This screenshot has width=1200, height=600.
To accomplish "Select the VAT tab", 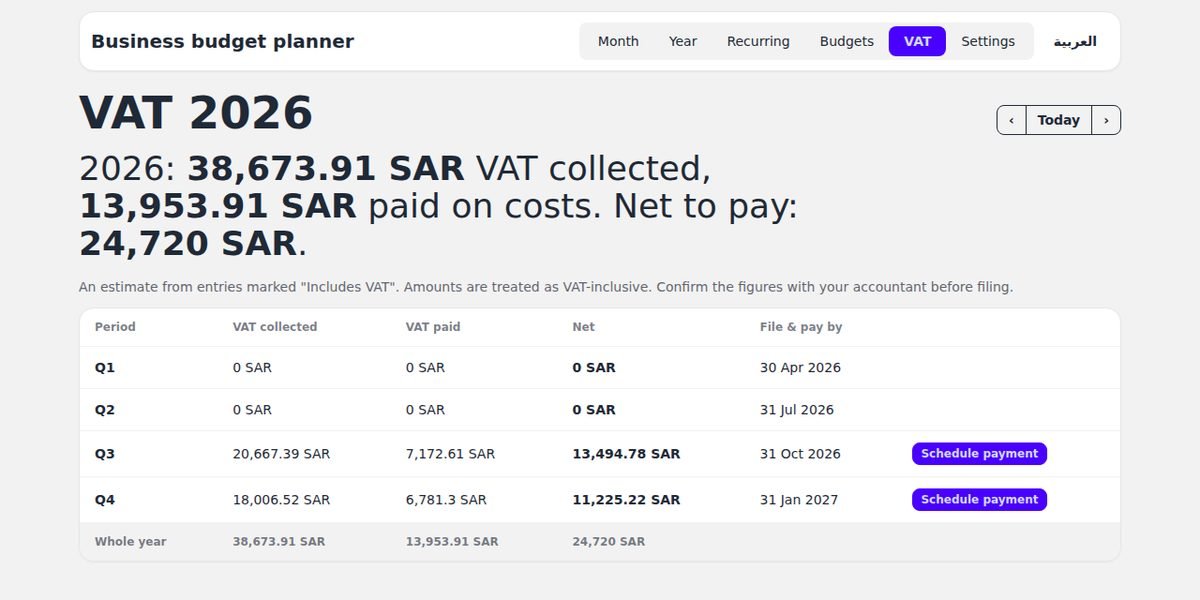I will (x=917, y=41).
